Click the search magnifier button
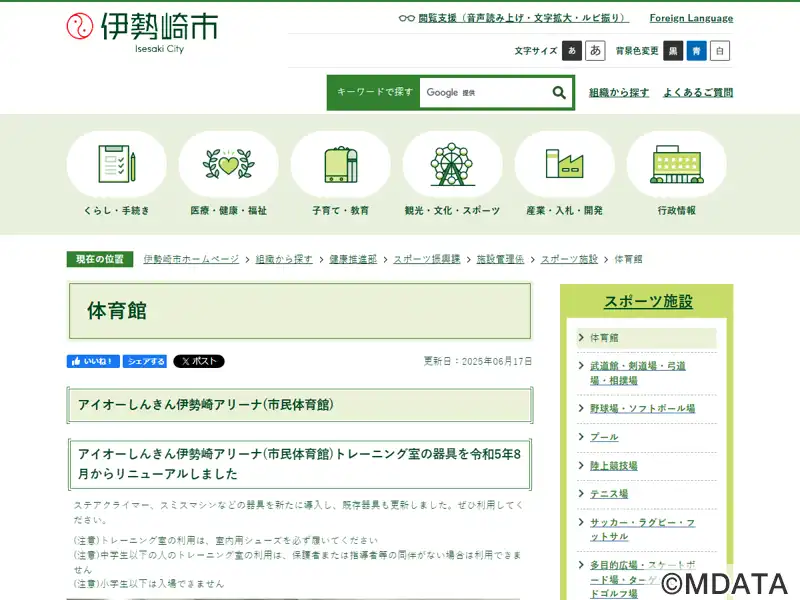This screenshot has height=600, width=800. click(559, 93)
